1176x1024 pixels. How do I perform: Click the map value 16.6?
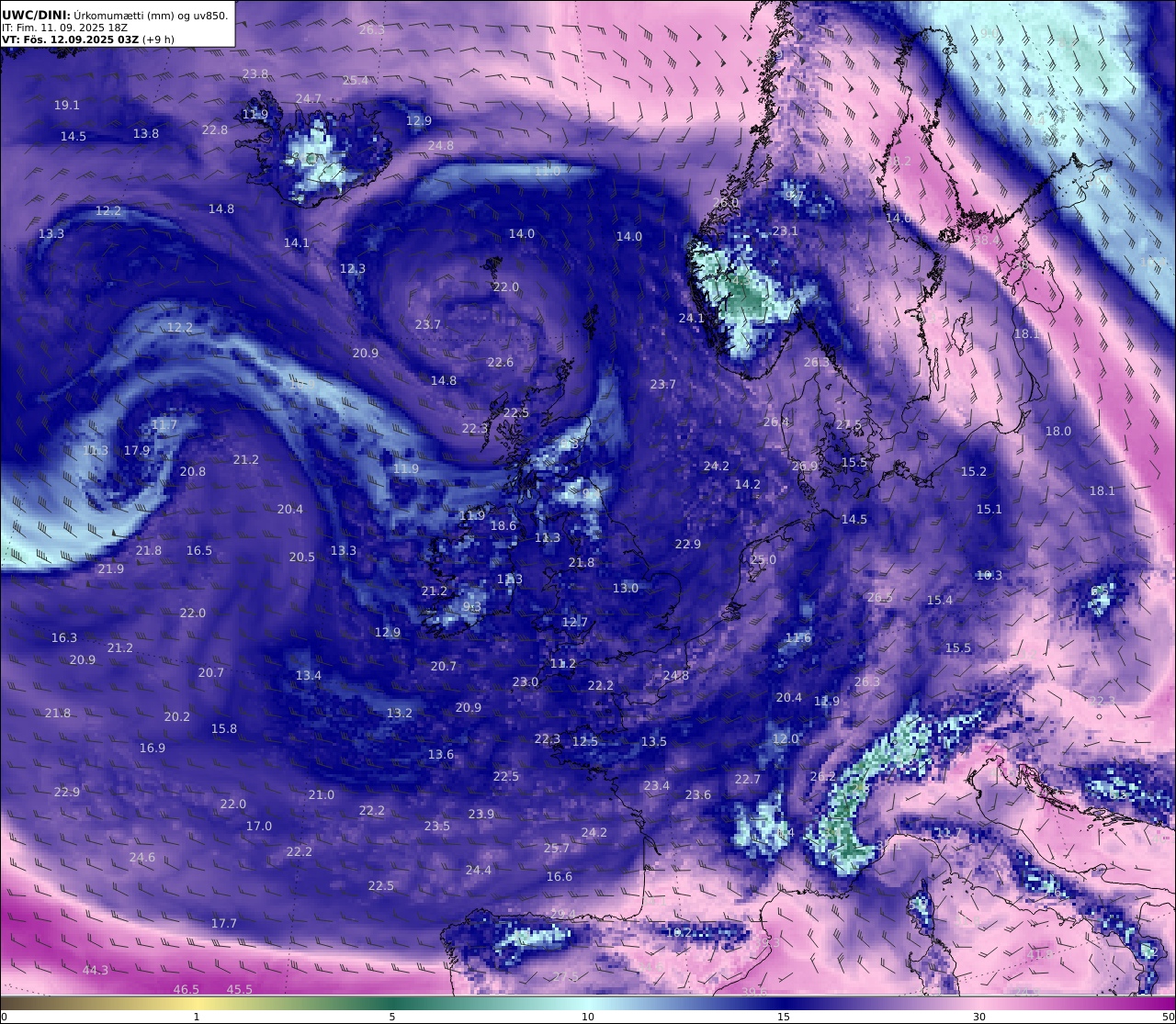(559, 877)
